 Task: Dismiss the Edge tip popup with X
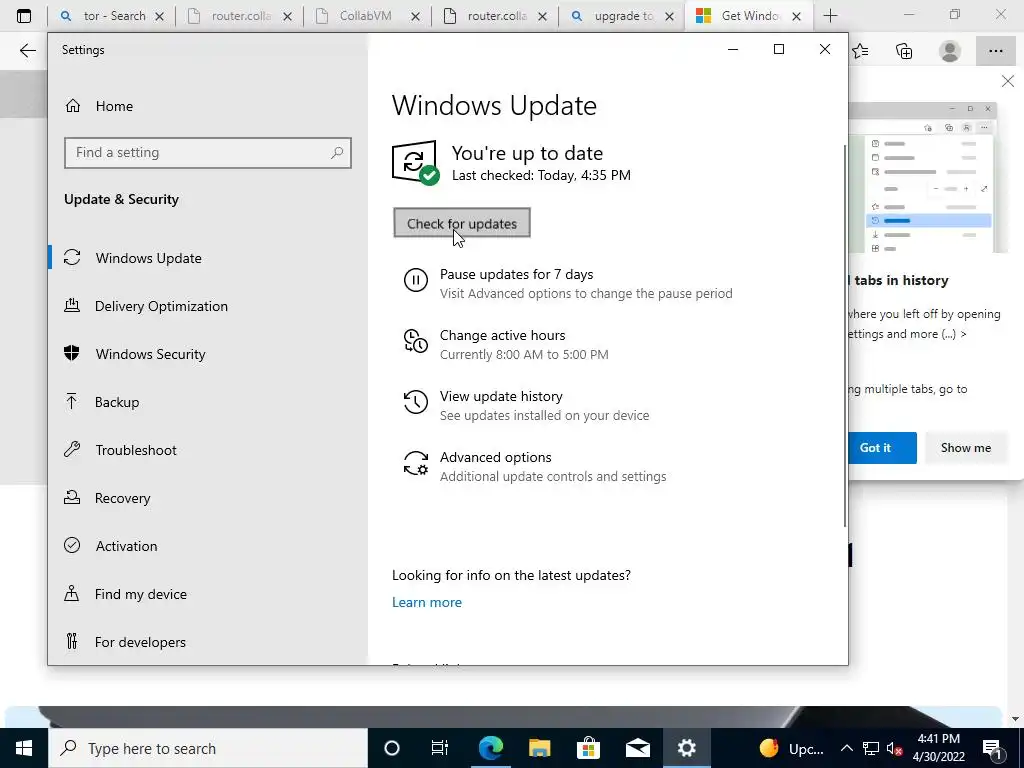tap(1008, 82)
